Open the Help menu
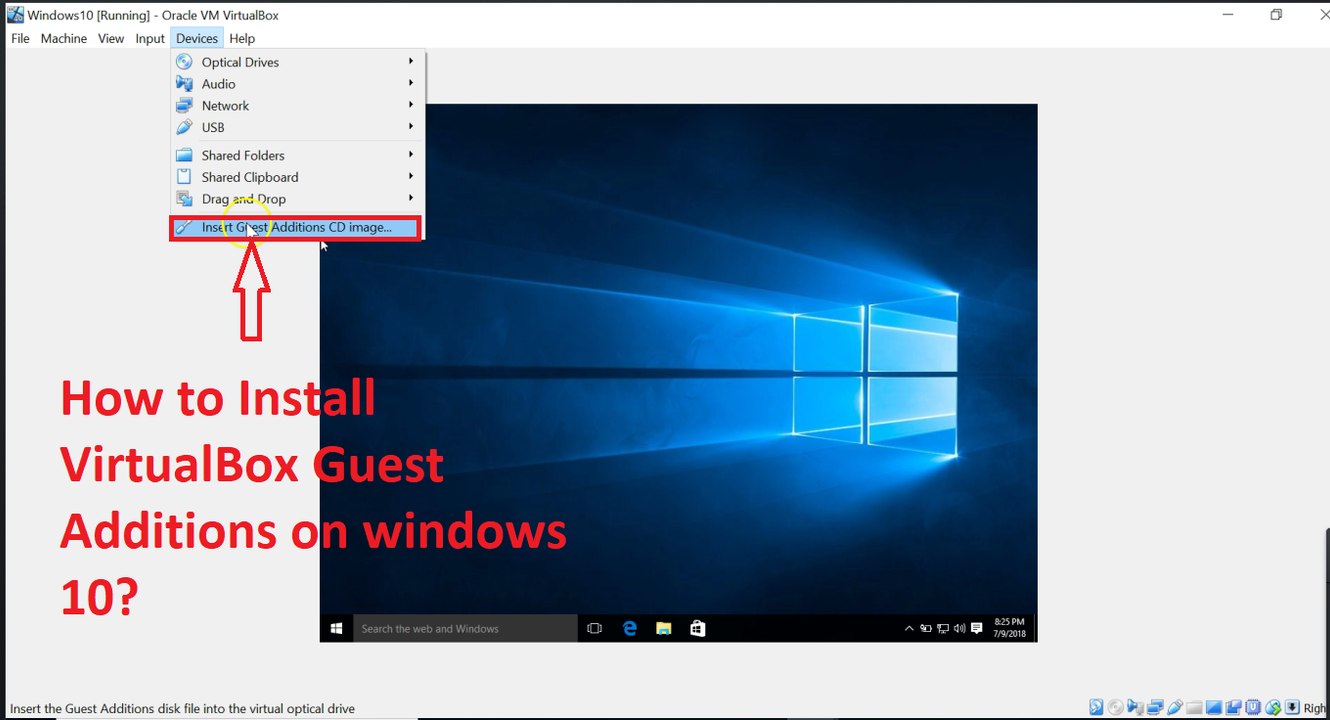 242,38
